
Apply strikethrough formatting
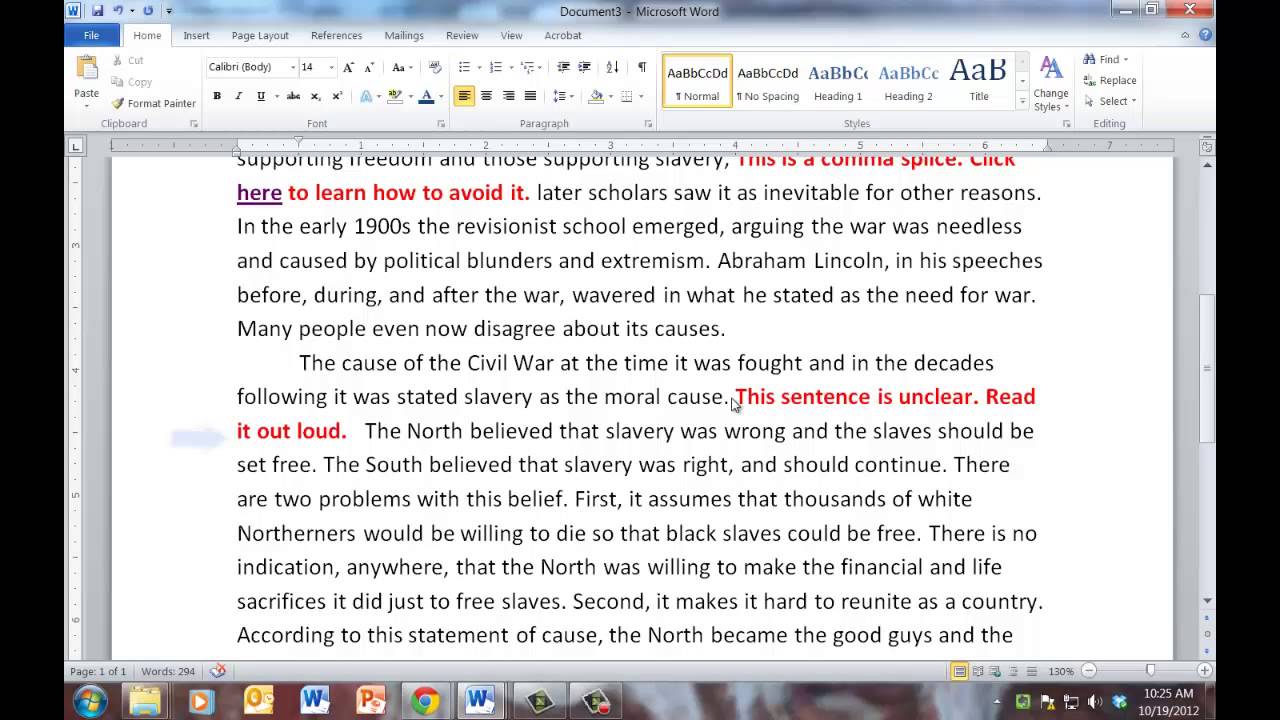293,96
